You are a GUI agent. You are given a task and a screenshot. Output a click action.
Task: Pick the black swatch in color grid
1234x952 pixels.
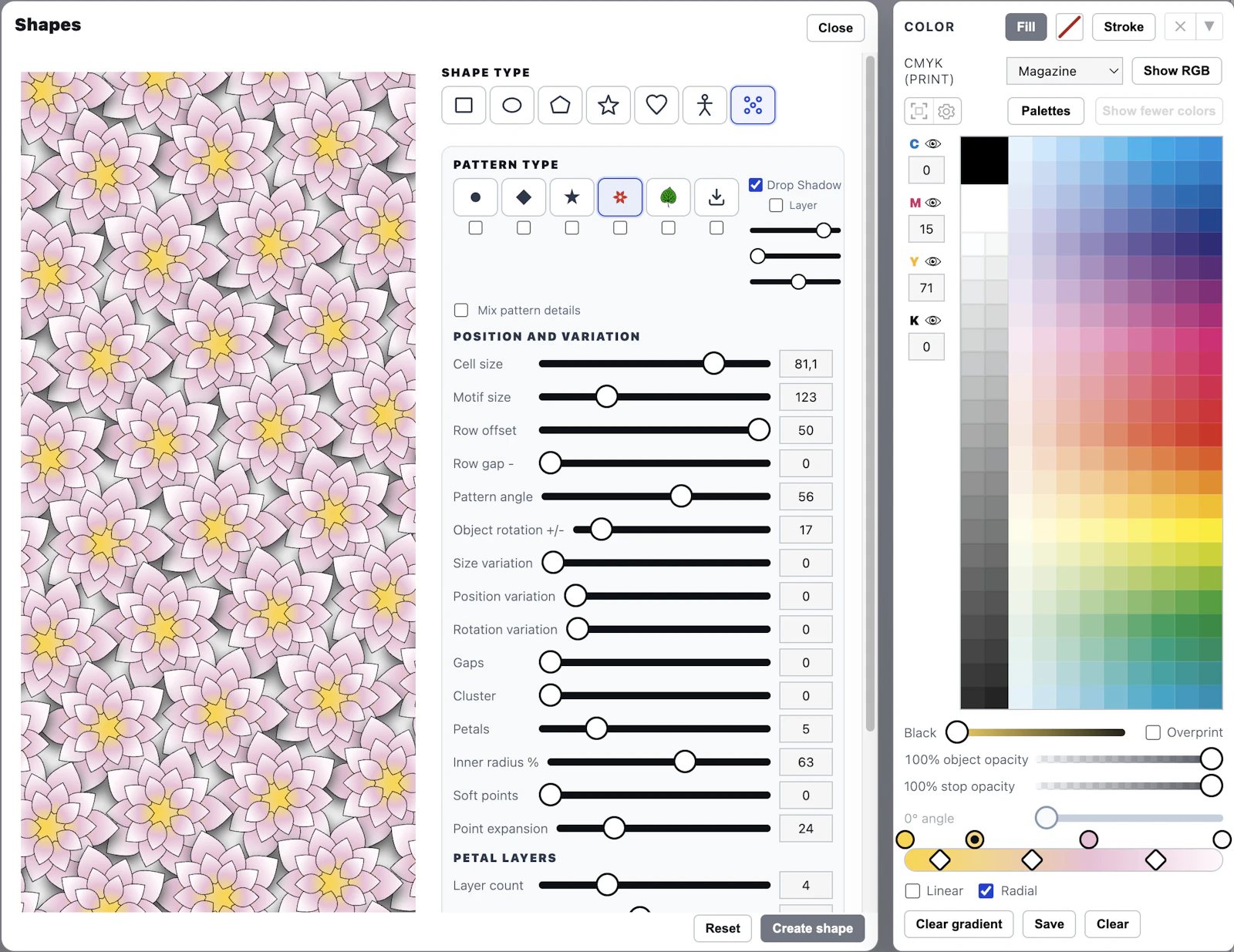pyautogui.click(x=984, y=160)
